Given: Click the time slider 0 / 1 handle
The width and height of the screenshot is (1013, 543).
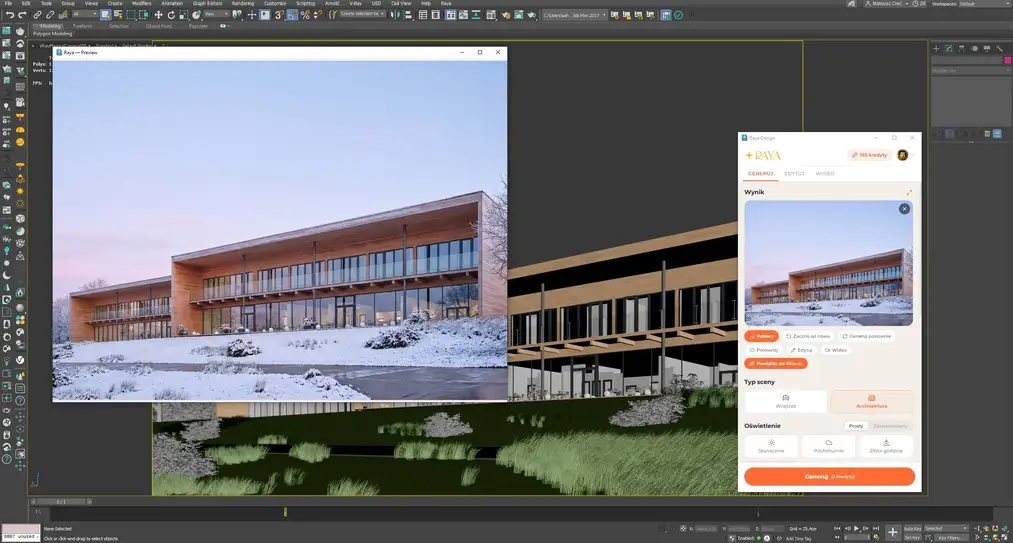Looking at the screenshot, I should [61, 502].
